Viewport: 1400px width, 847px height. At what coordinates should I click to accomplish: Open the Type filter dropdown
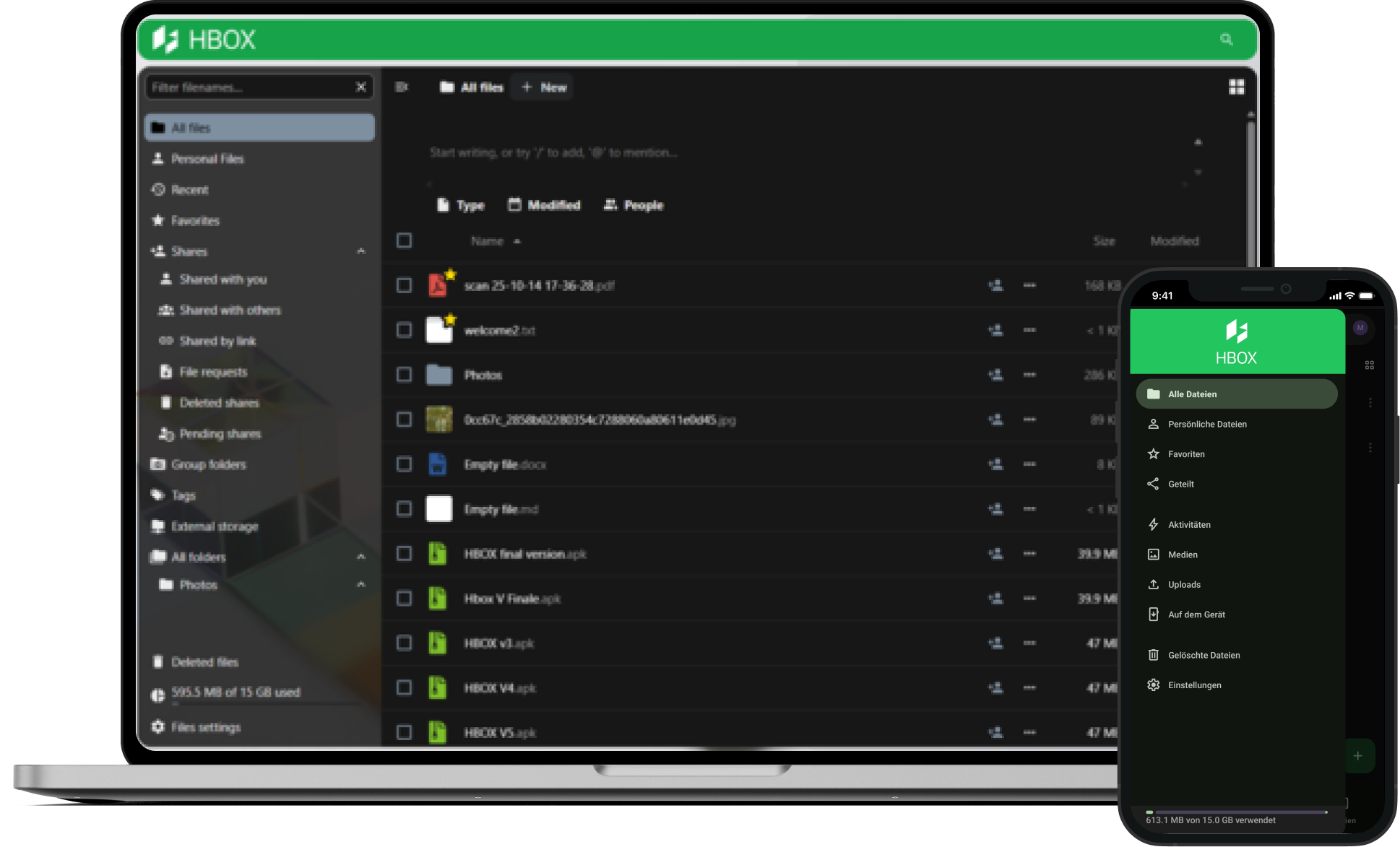point(460,205)
